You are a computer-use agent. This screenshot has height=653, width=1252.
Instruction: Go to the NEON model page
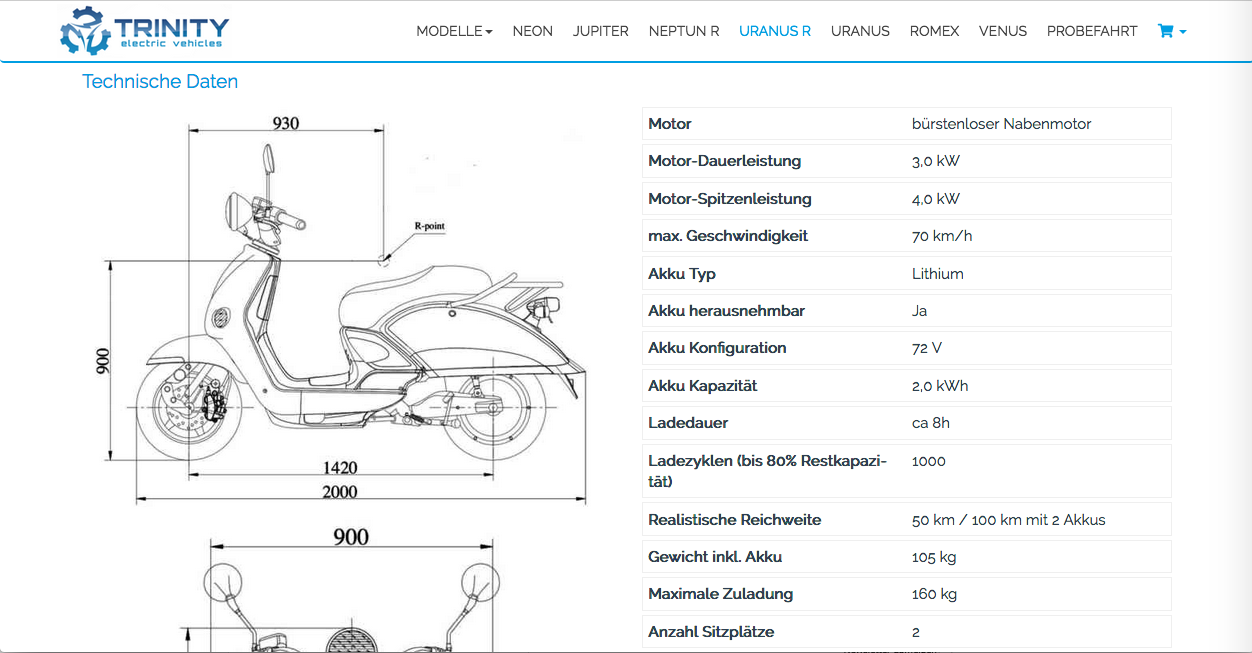(532, 31)
